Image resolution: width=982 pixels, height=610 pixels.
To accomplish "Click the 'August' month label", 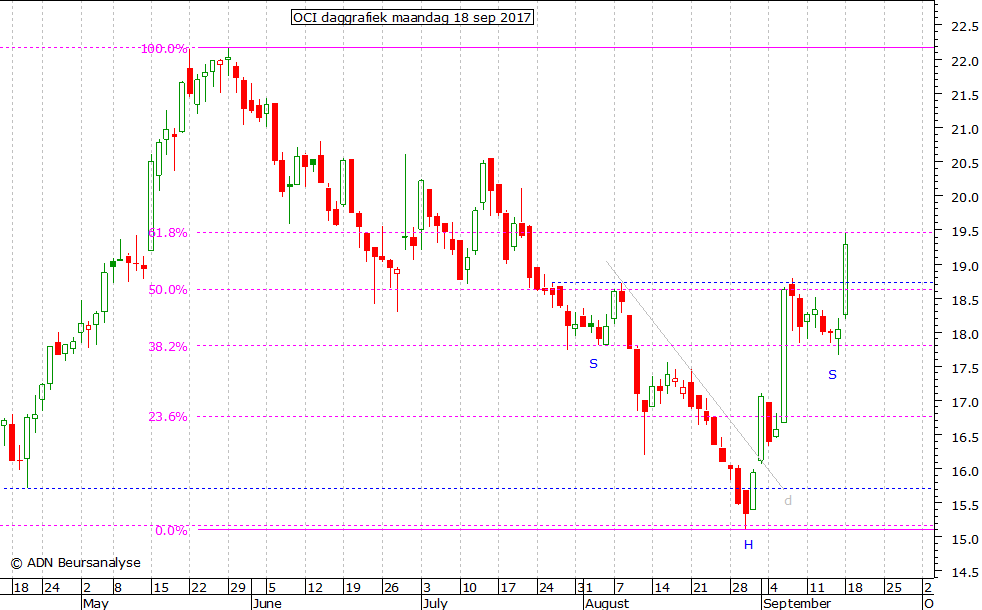I will 606,603.
